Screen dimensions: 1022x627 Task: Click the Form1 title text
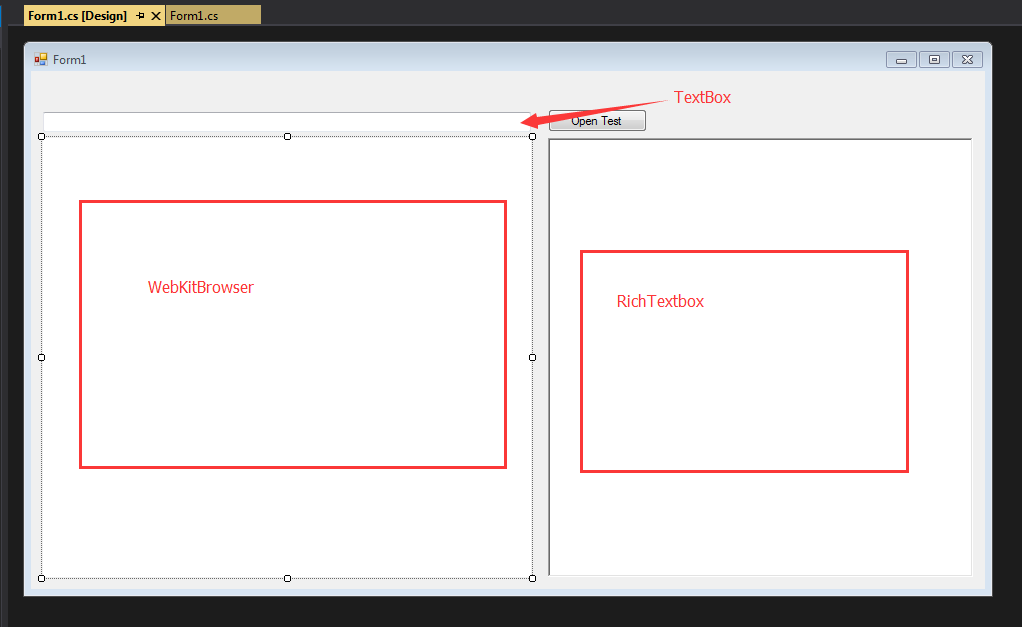(x=70, y=60)
